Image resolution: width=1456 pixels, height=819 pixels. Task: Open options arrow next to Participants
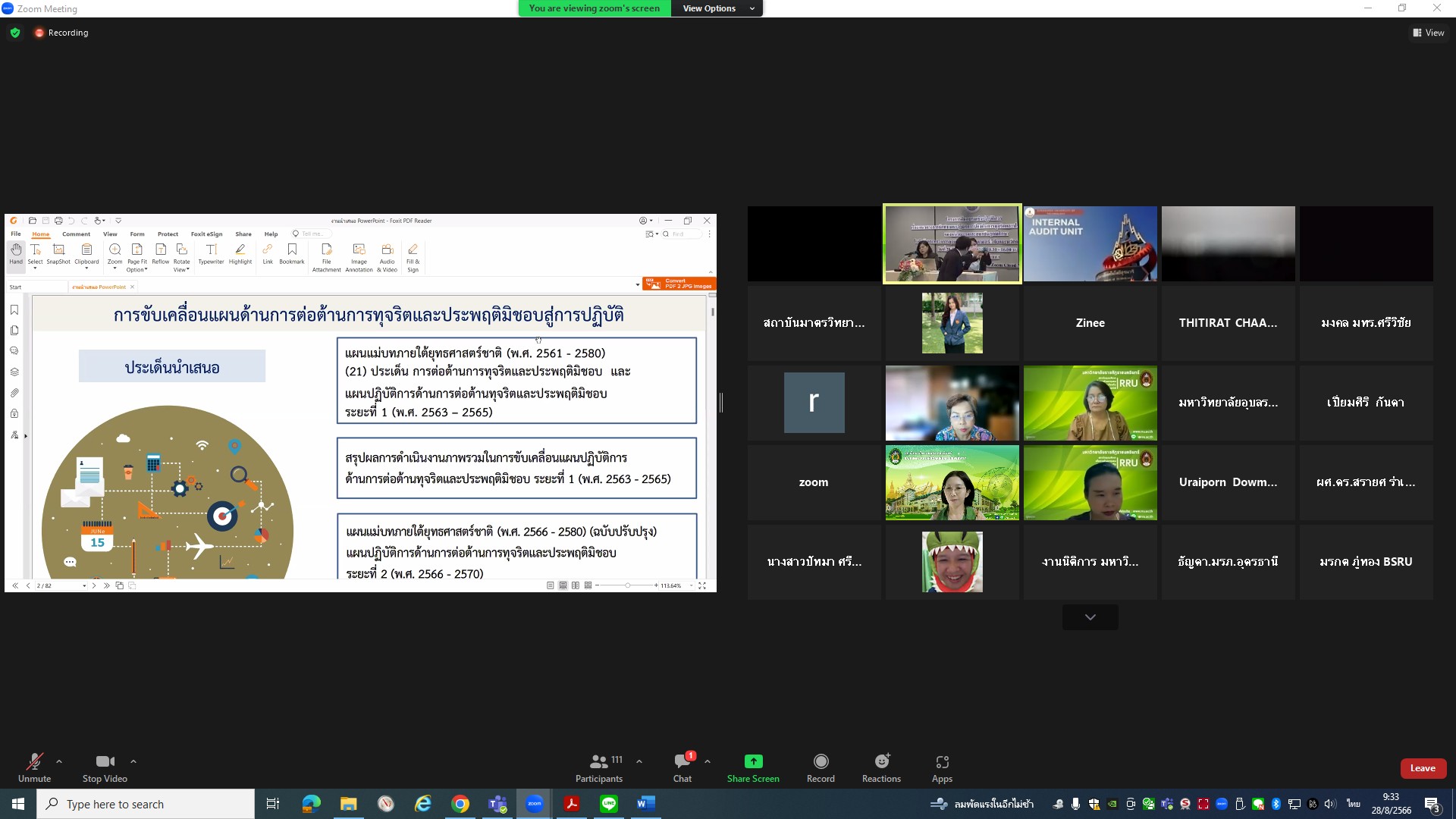639,761
